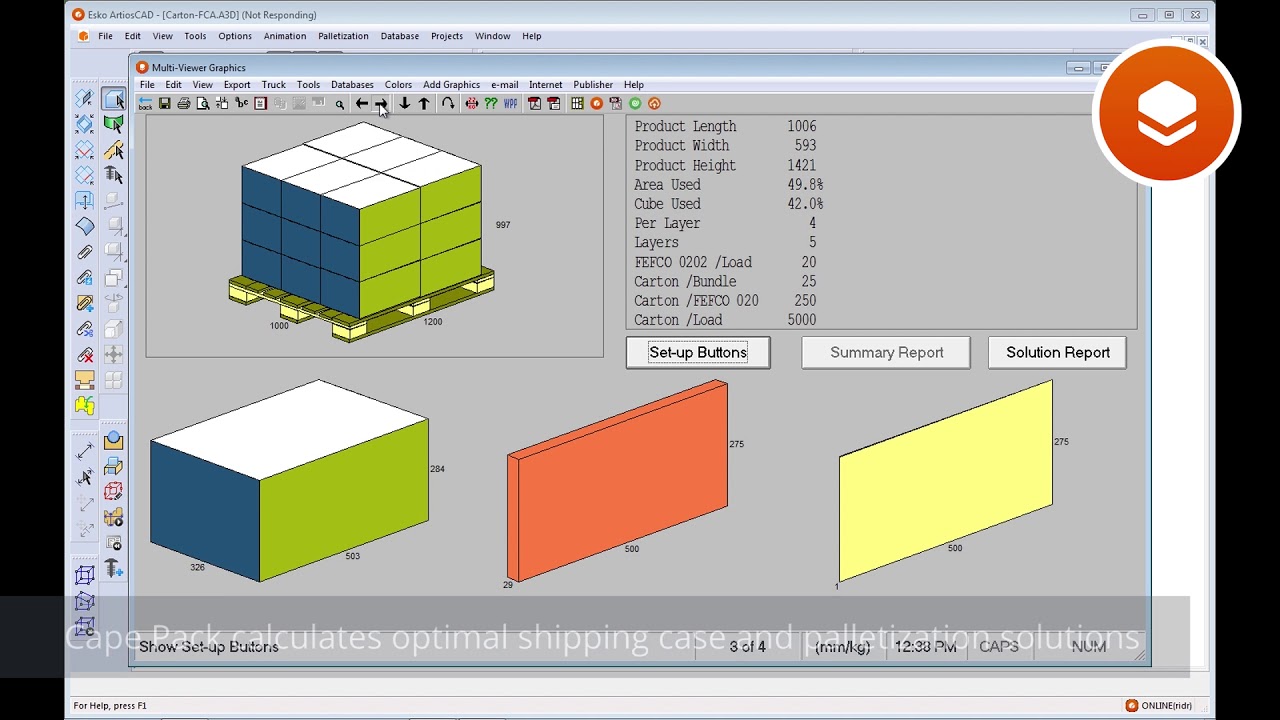Viewport: 1280px width, 720px height.
Task: Open the Add Graphics menu
Action: click(x=451, y=85)
